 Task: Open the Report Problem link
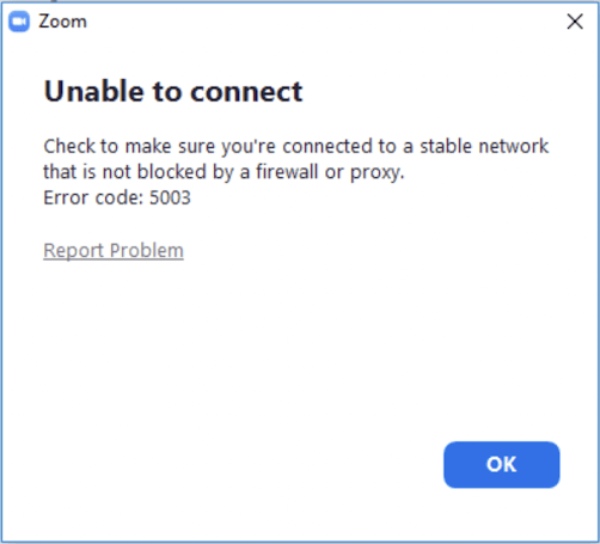(113, 250)
